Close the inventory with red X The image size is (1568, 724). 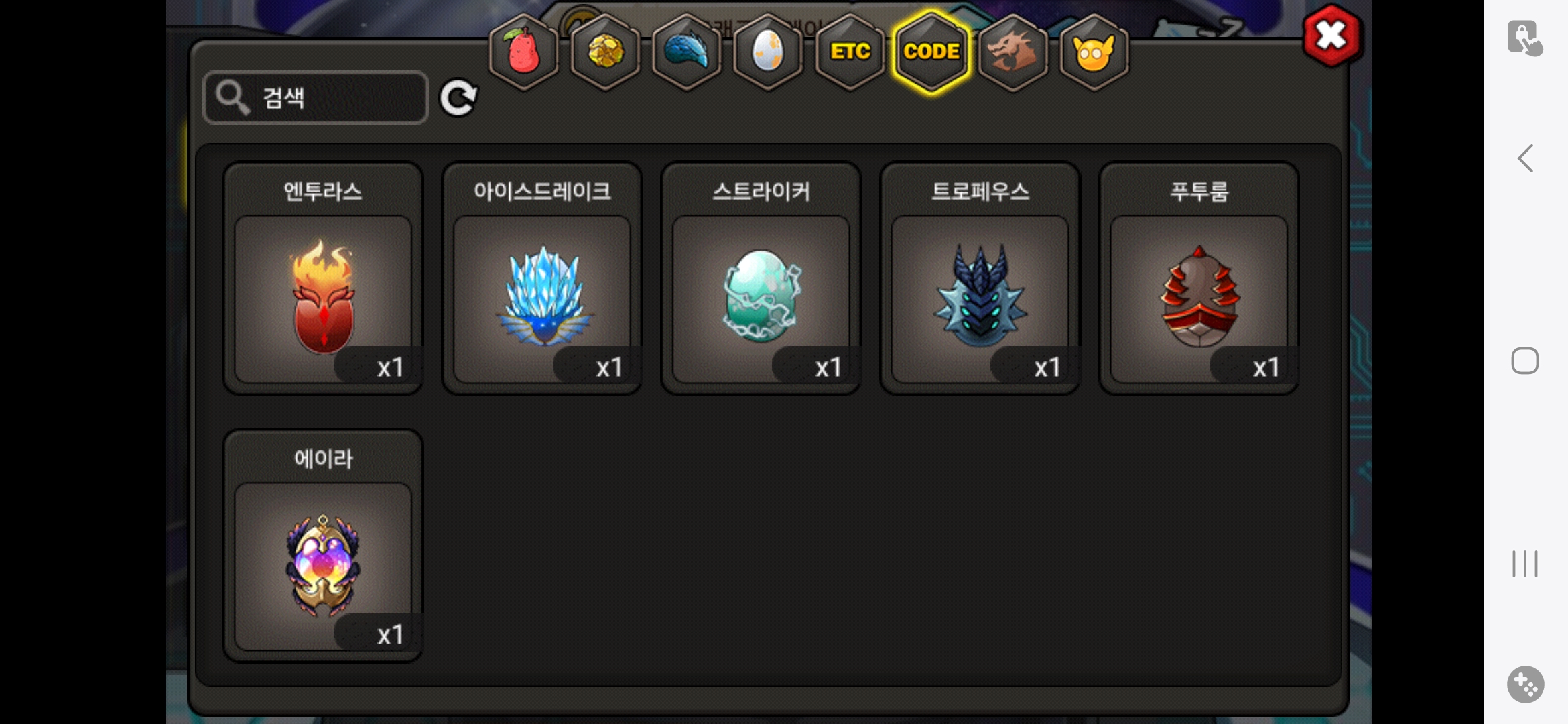[1332, 36]
